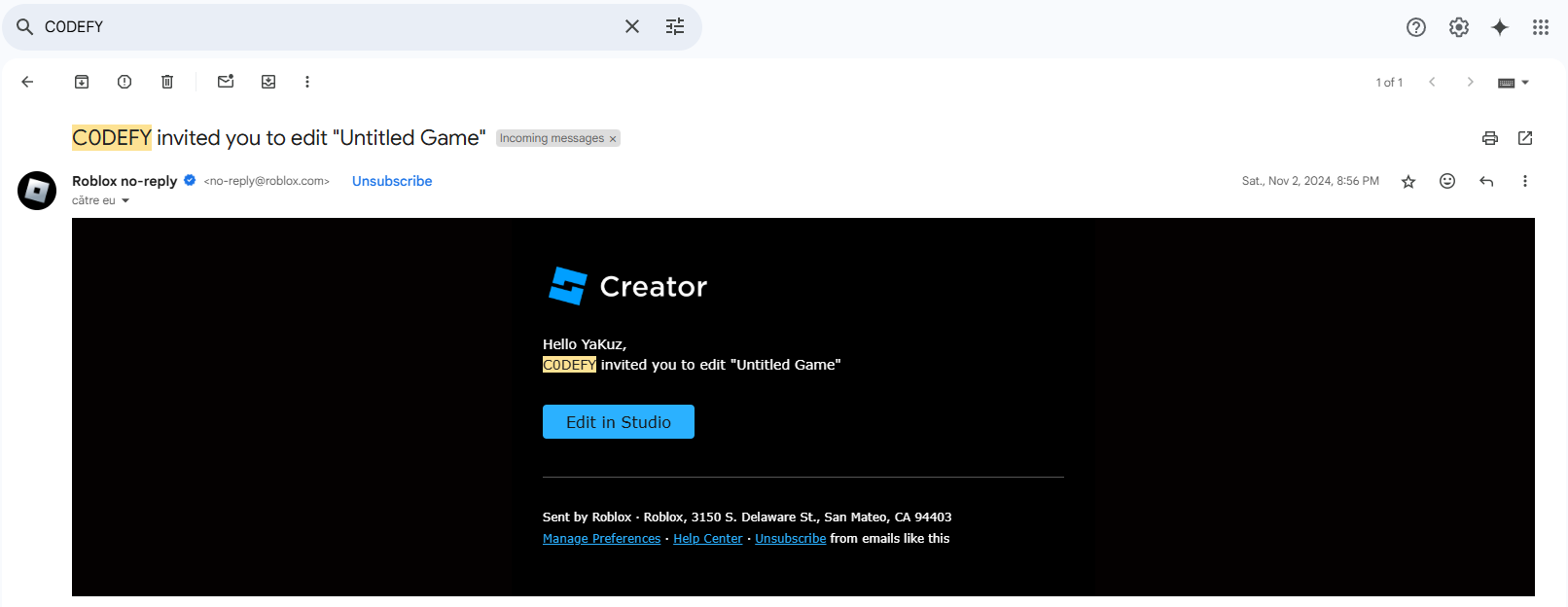Open the Help Center link

point(708,539)
